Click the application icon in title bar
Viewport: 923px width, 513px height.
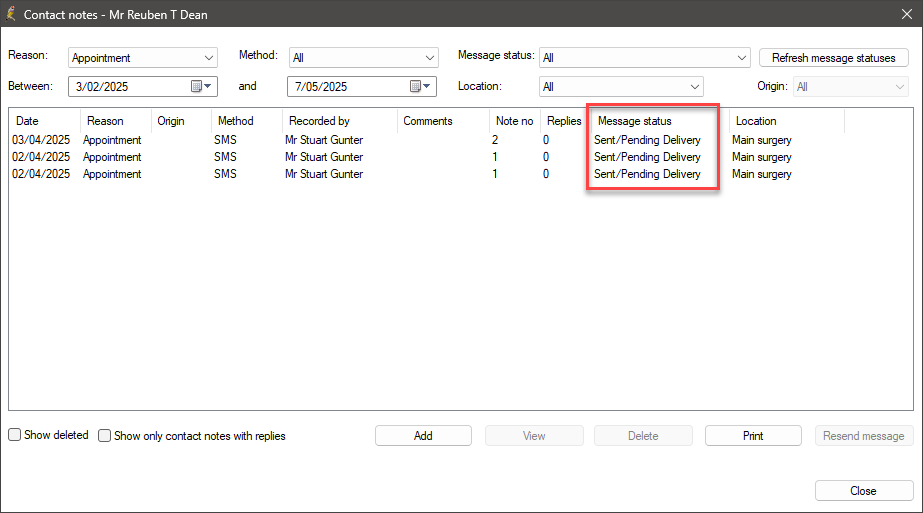(12, 13)
